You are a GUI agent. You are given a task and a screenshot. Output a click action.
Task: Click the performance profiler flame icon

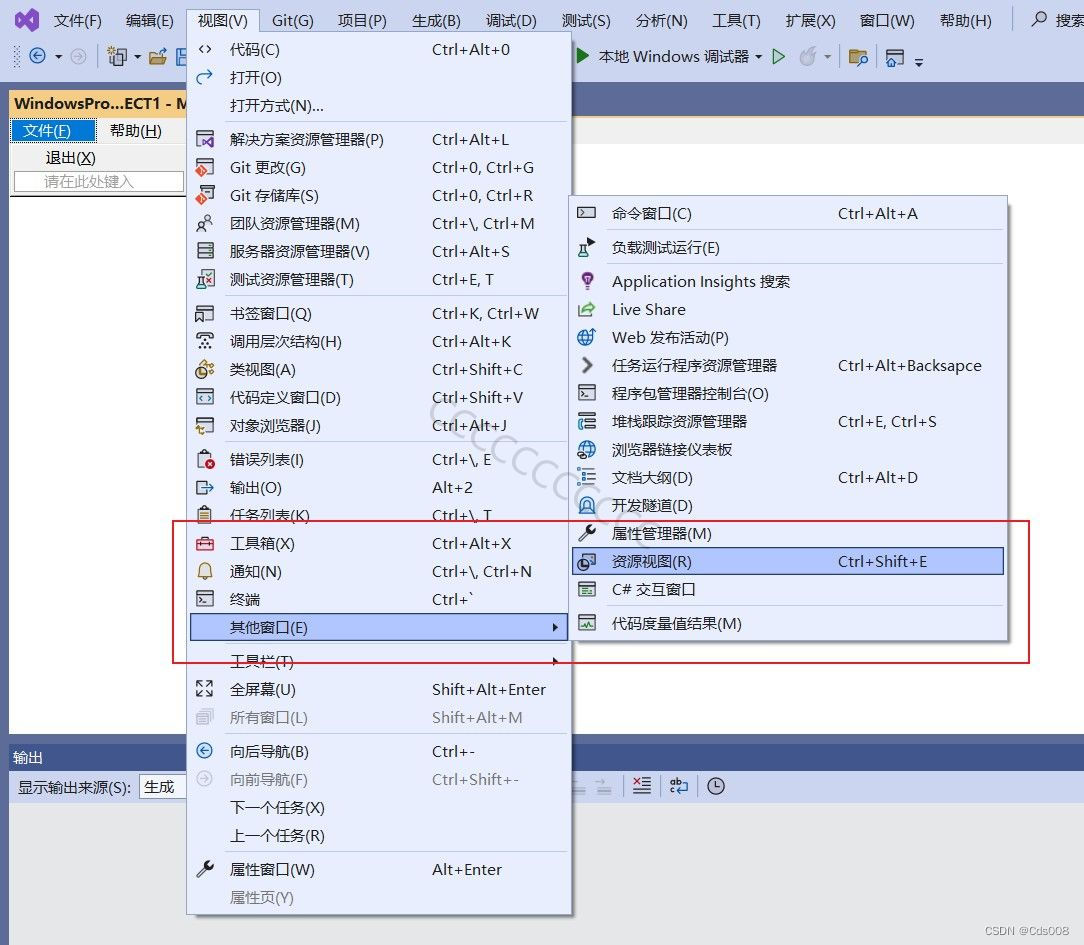tap(808, 57)
